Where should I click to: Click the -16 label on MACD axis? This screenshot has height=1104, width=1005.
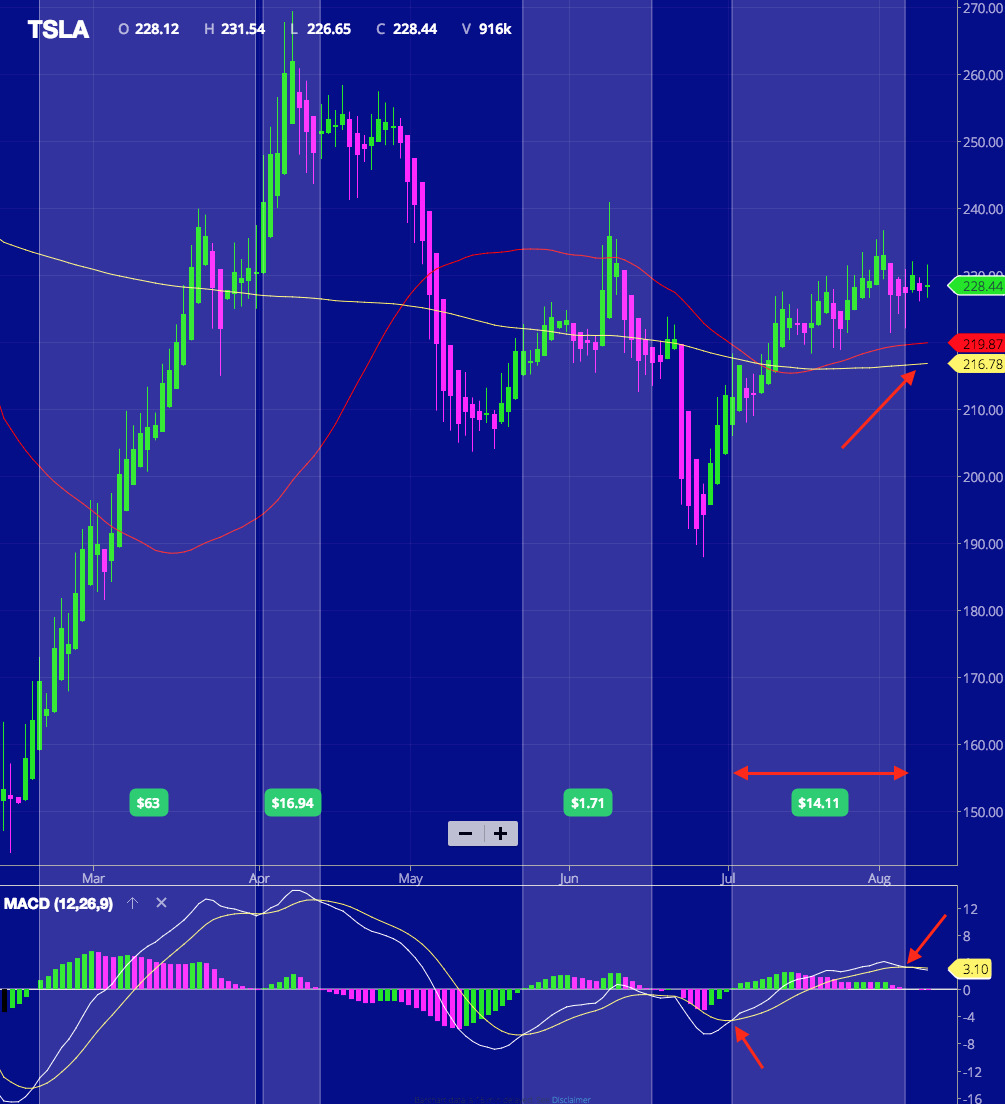click(972, 1098)
